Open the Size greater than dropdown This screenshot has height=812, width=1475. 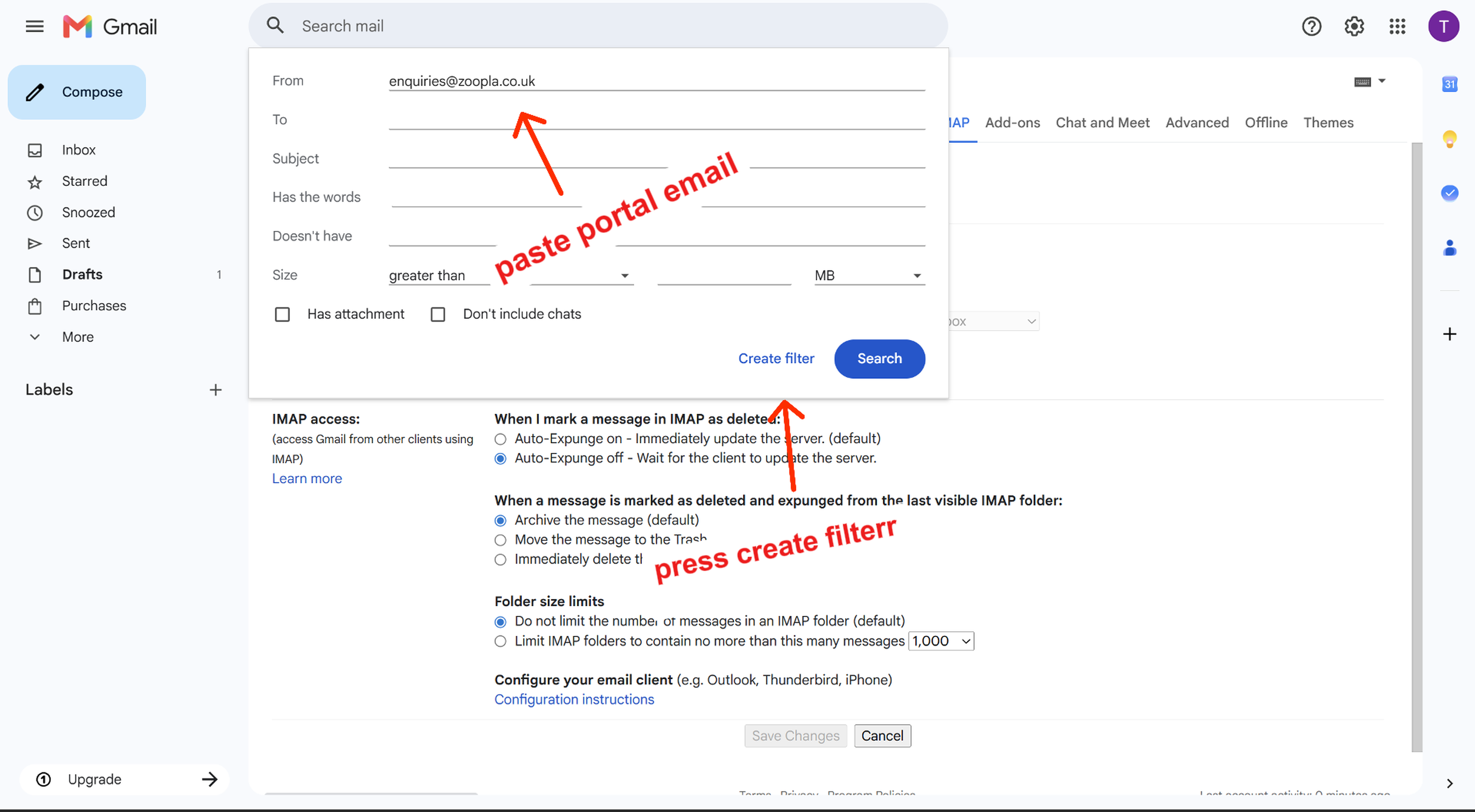pos(511,276)
